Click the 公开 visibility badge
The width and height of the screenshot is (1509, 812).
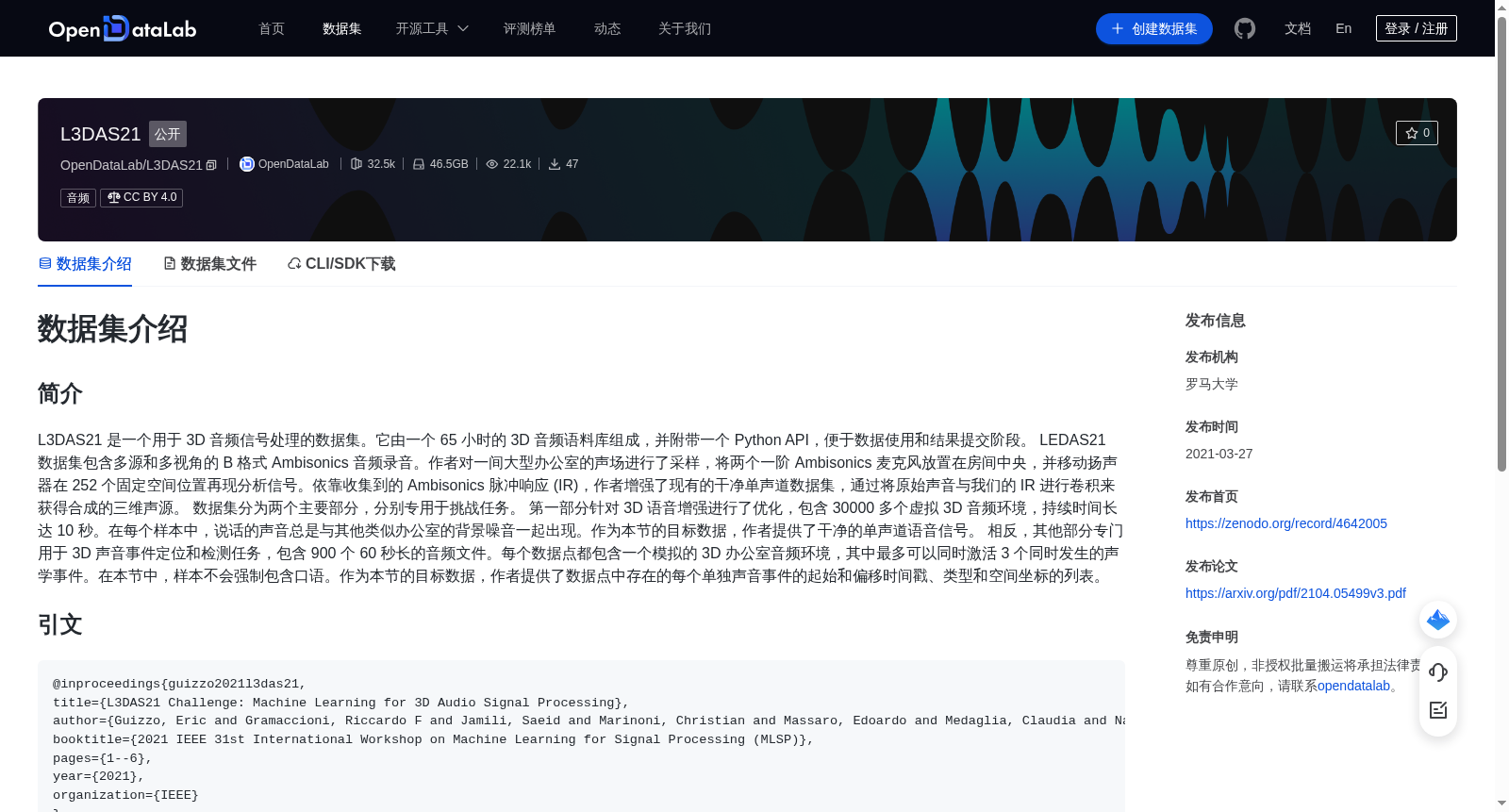pyautogui.click(x=168, y=134)
